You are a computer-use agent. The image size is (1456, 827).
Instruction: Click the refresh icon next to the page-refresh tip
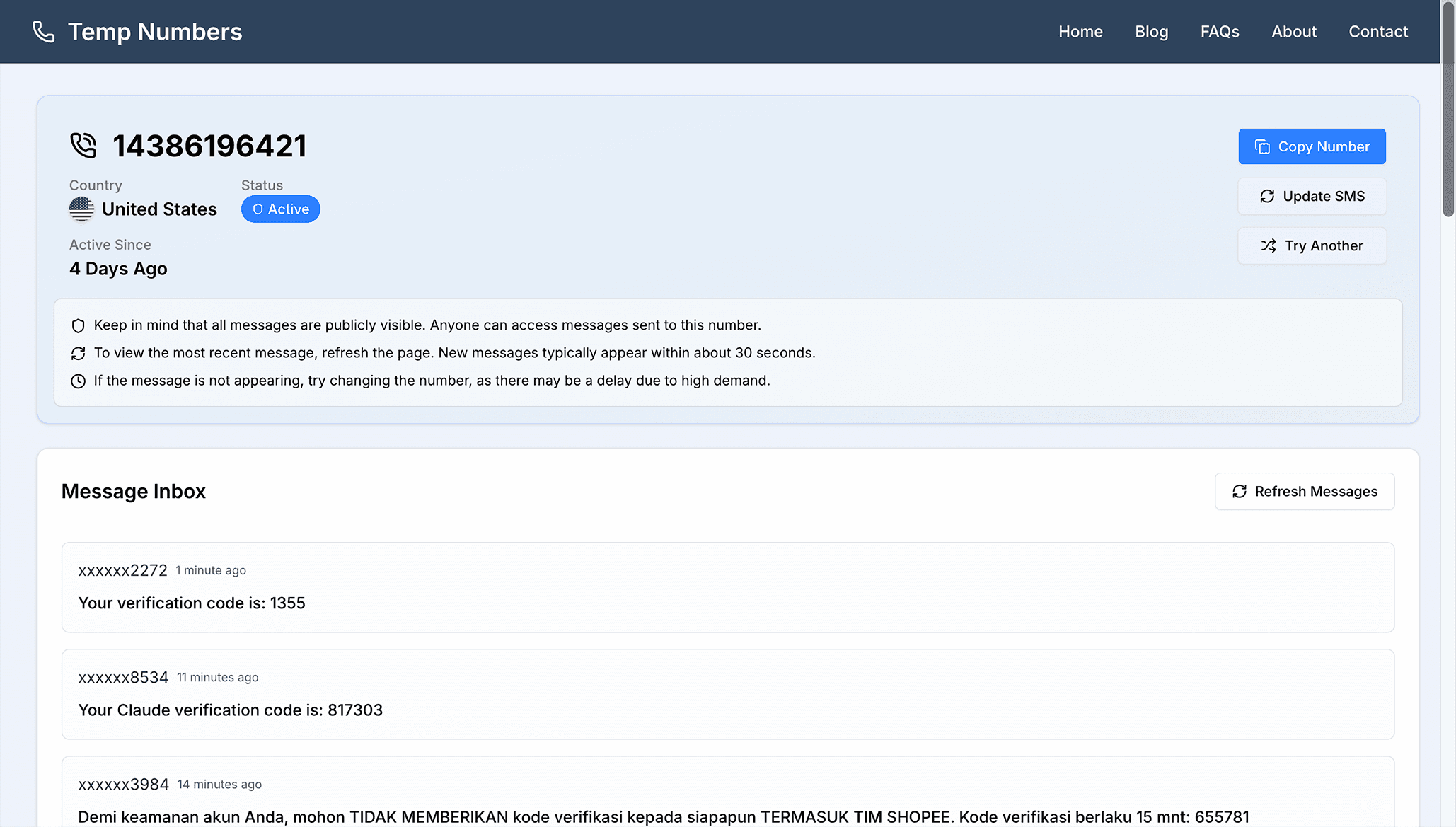(78, 353)
